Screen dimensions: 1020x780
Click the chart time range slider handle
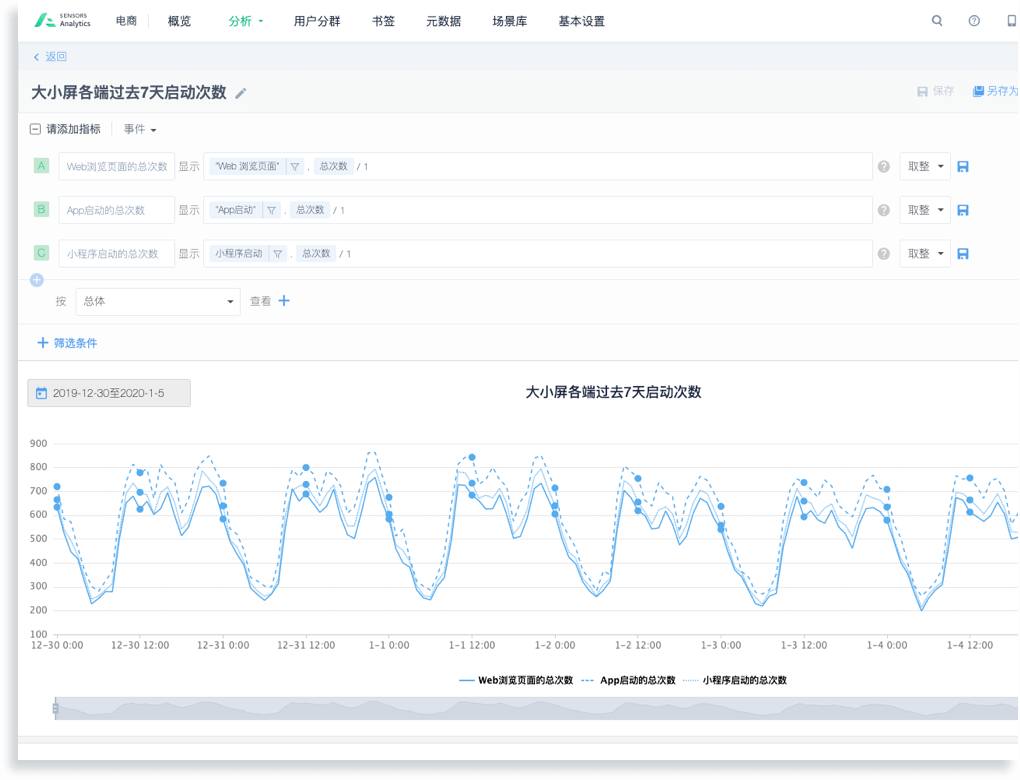click(56, 708)
